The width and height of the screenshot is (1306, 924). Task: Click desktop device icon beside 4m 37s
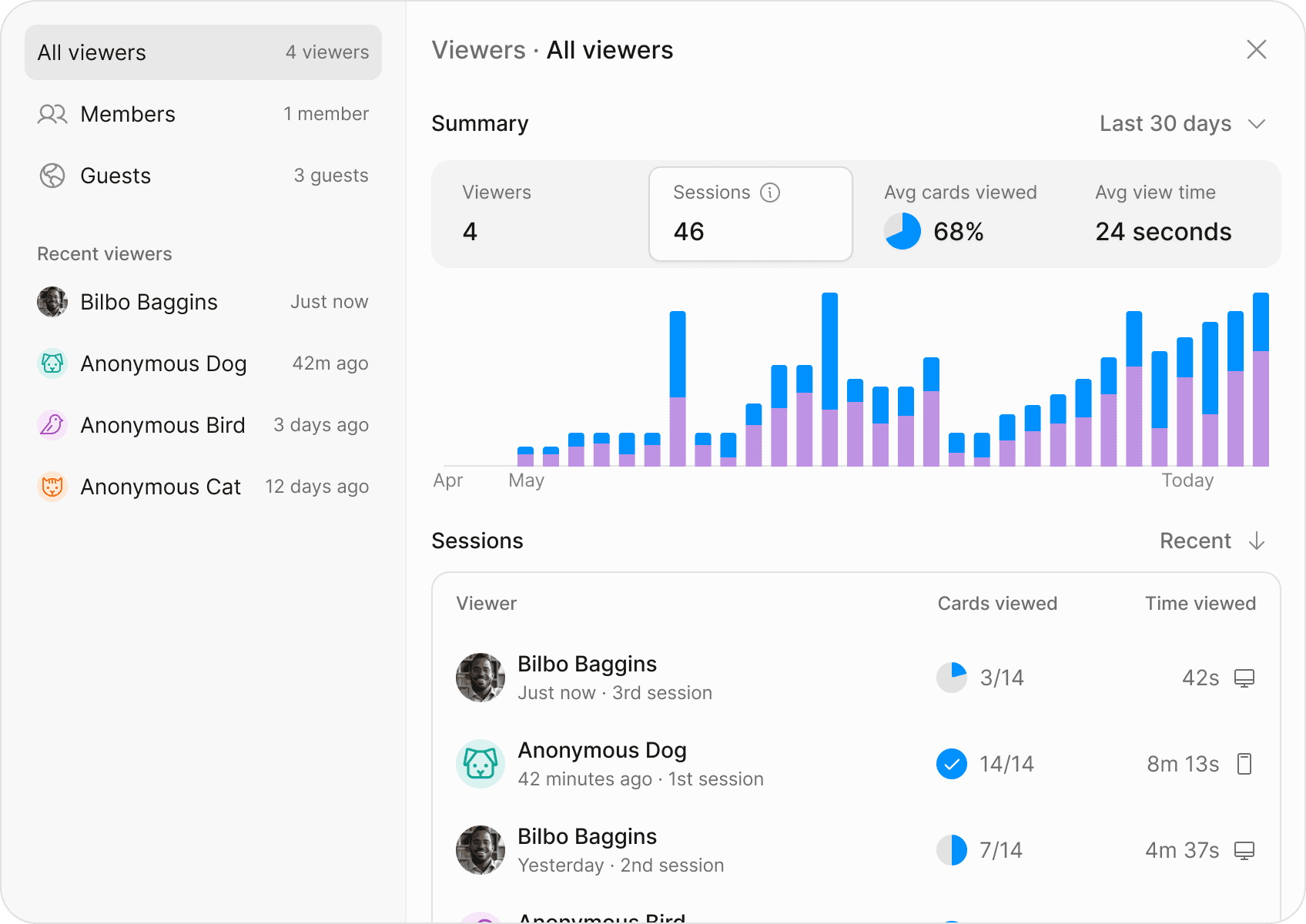(1244, 850)
